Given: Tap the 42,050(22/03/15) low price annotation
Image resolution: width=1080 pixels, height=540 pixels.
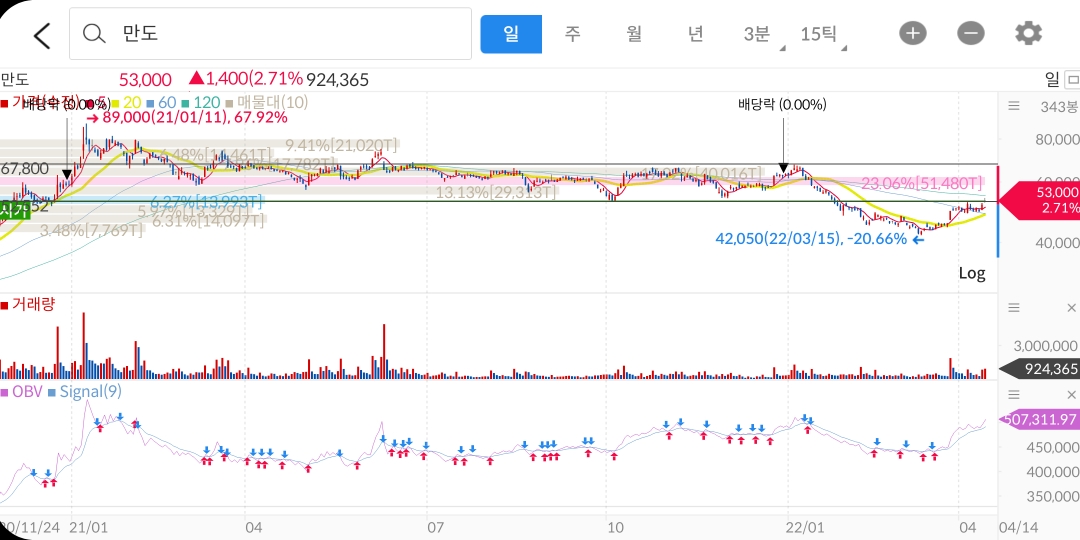Looking at the screenshot, I should coord(820,239).
